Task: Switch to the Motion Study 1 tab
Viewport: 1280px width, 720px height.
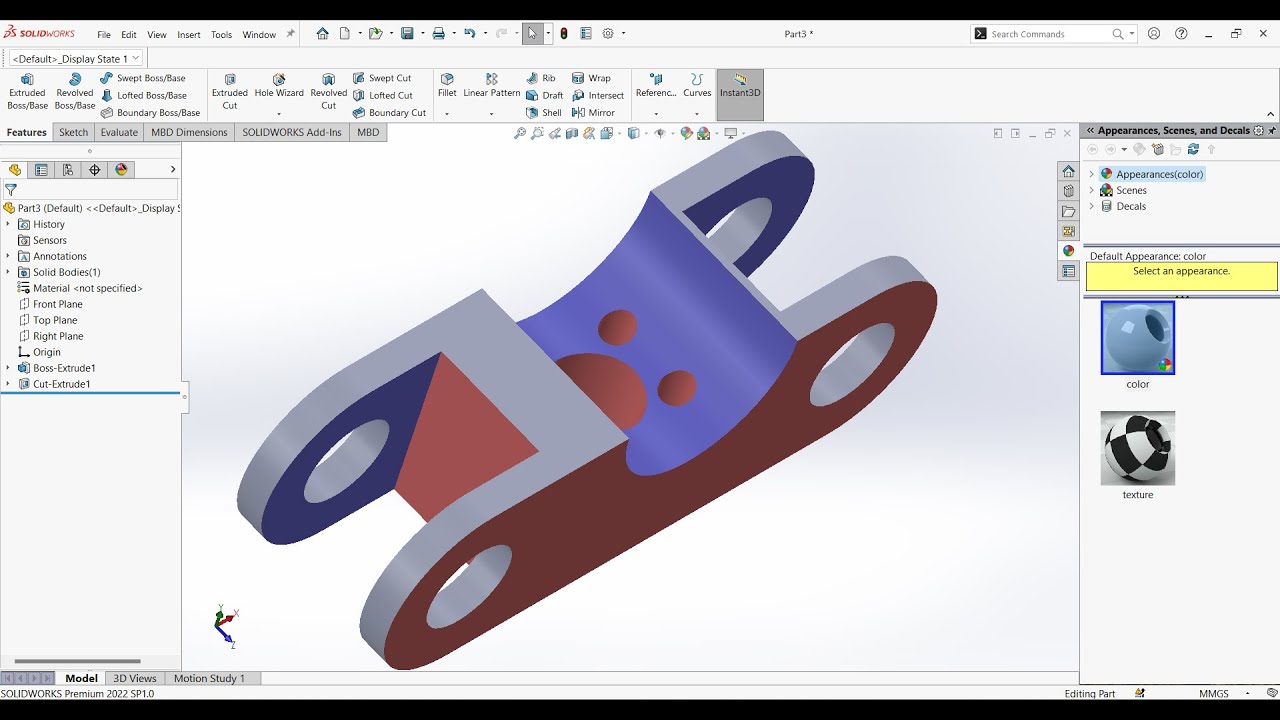Action: pyautogui.click(x=209, y=678)
